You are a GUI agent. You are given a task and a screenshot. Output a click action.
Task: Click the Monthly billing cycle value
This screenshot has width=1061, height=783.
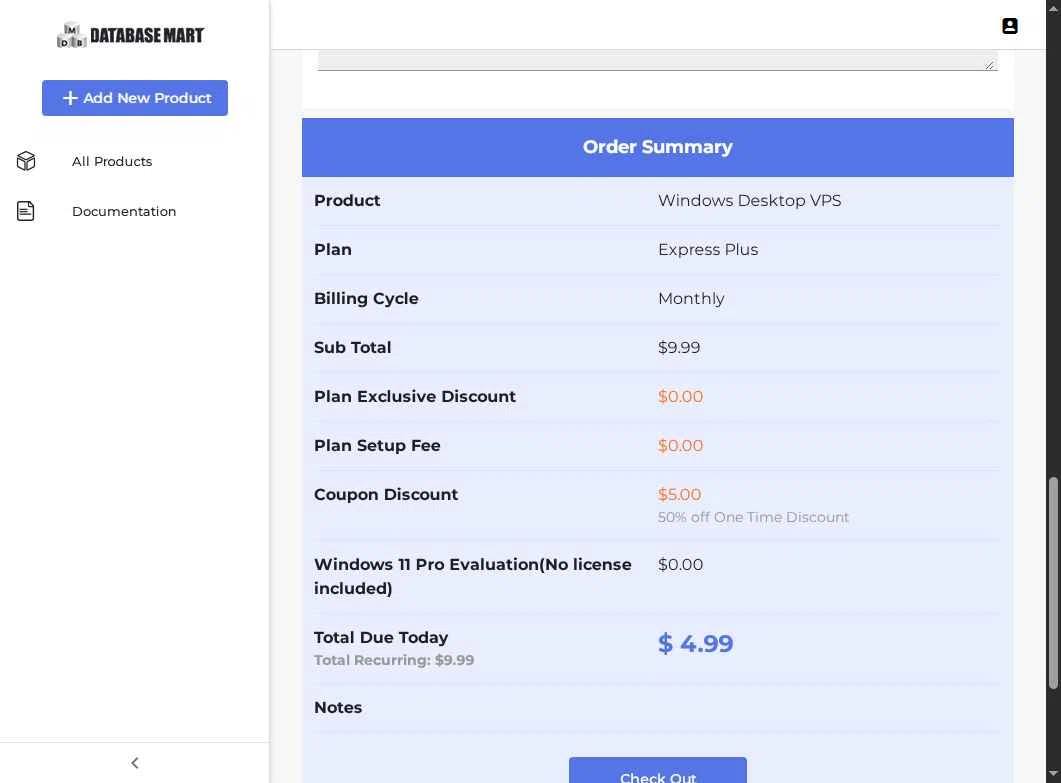[691, 299]
